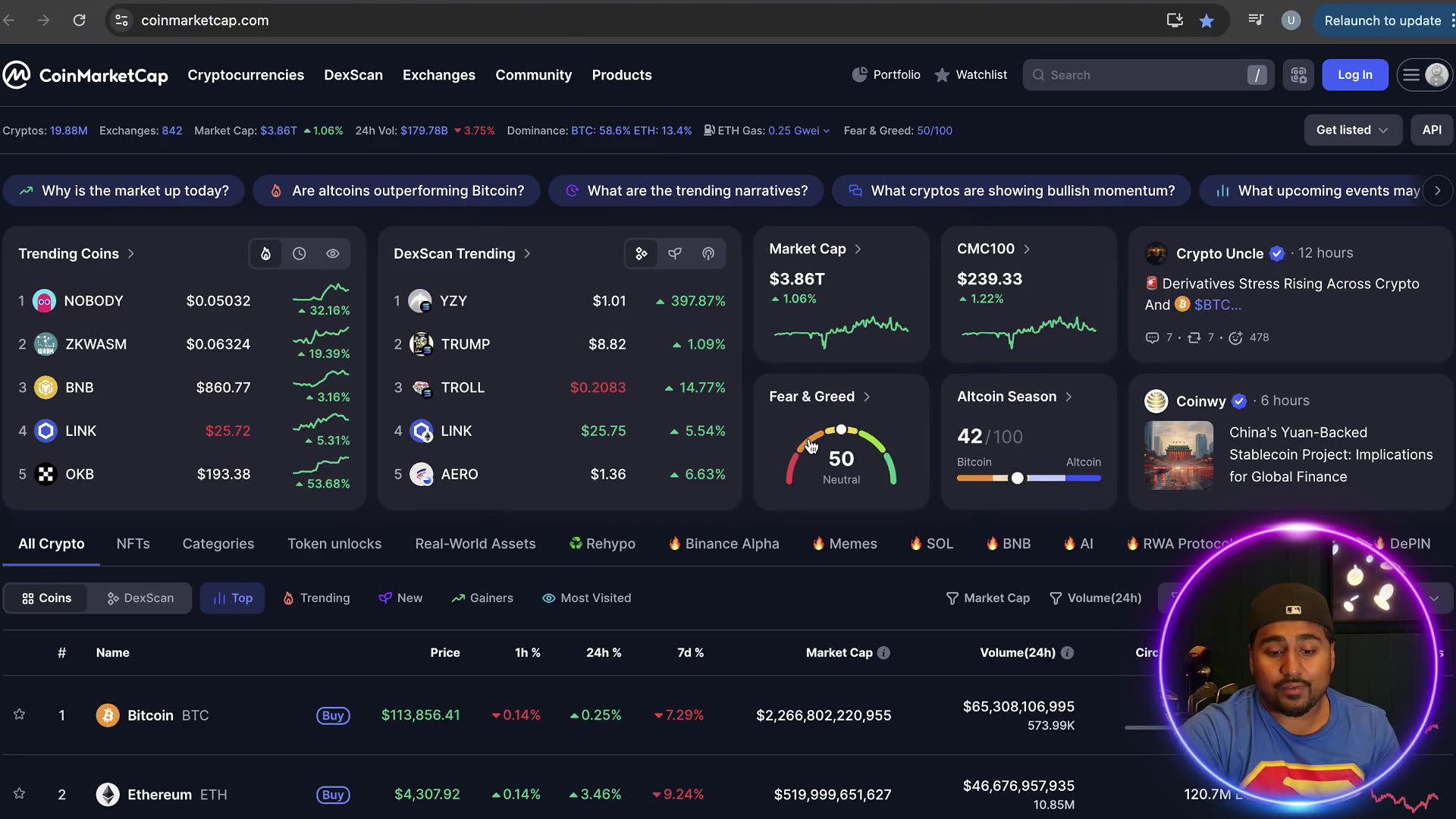The width and height of the screenshot is (1456, 819).
Task: Select DexScan Trending first filter icon
Action: pos(642,253)
